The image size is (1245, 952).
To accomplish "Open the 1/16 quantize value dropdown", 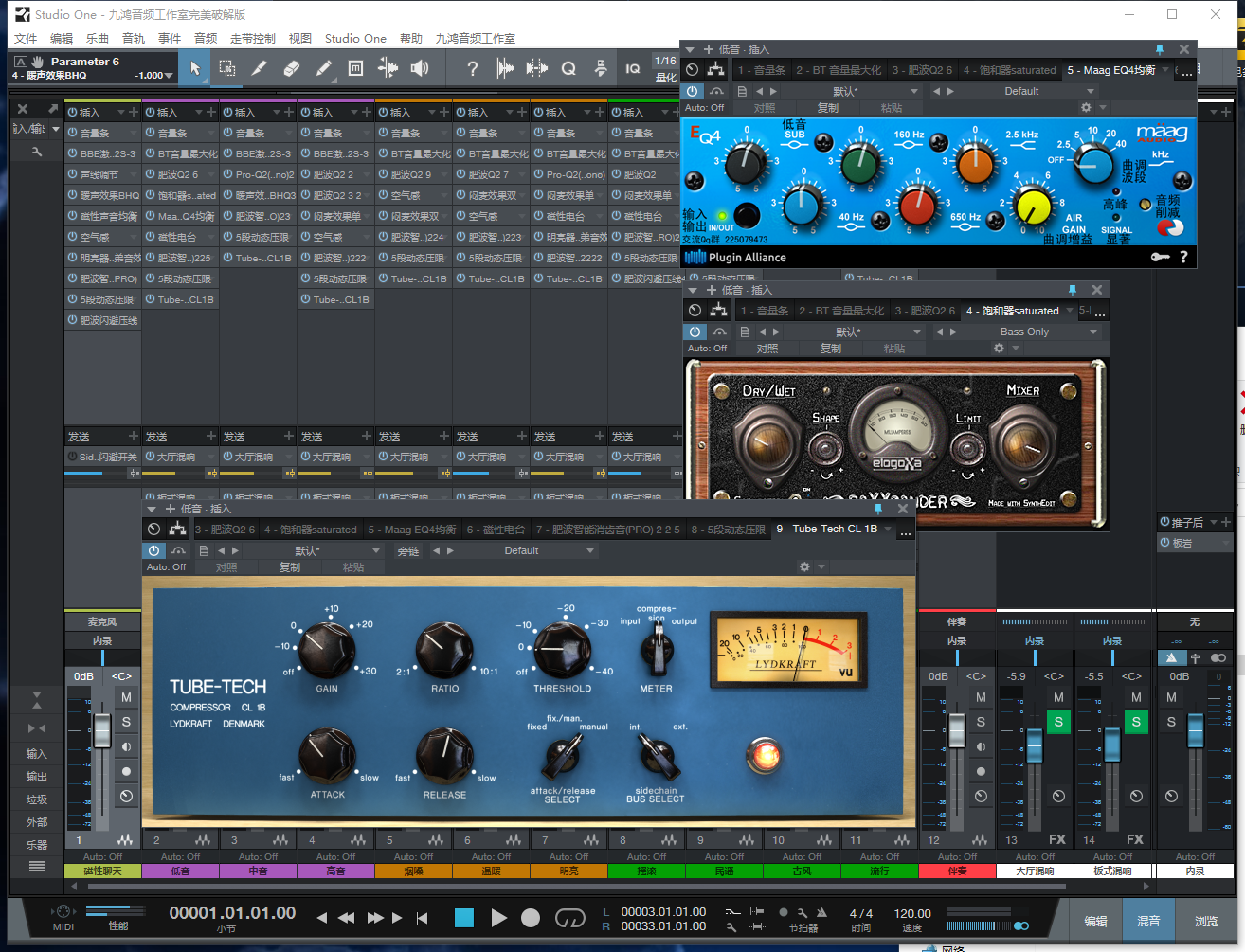I will [x=666, y=61].
